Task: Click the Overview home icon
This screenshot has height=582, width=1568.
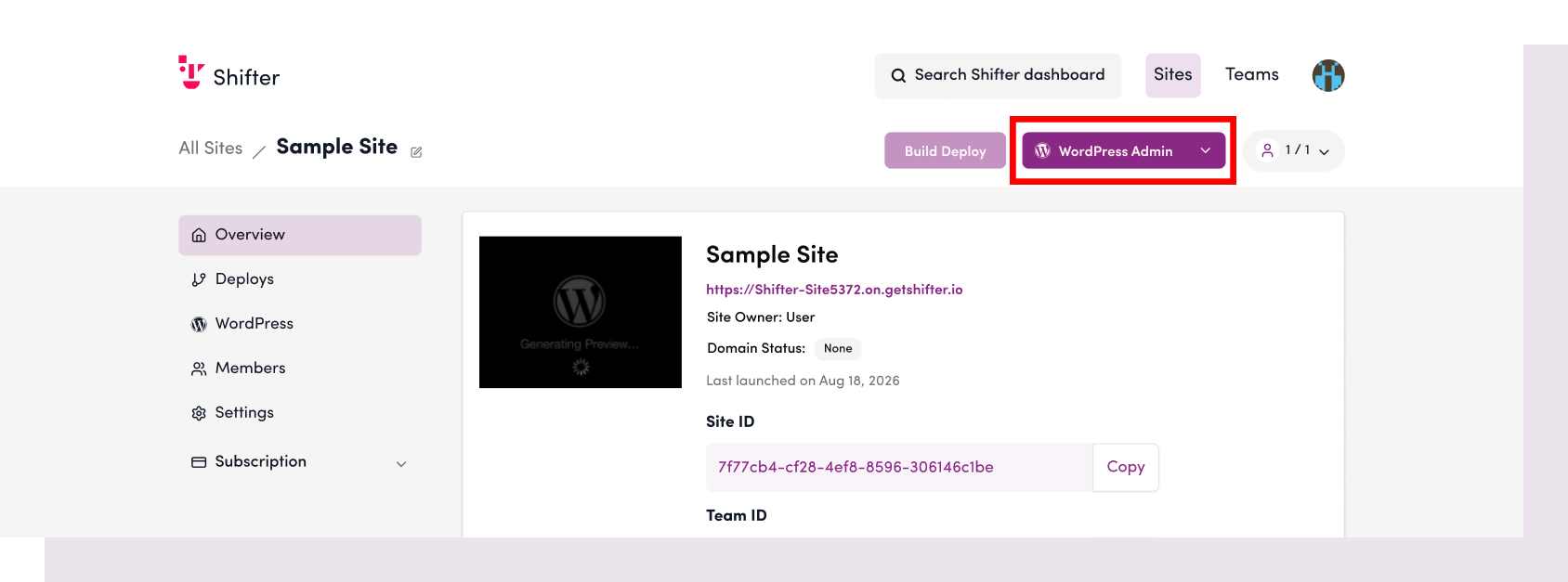Action: [x=199, y=235]
